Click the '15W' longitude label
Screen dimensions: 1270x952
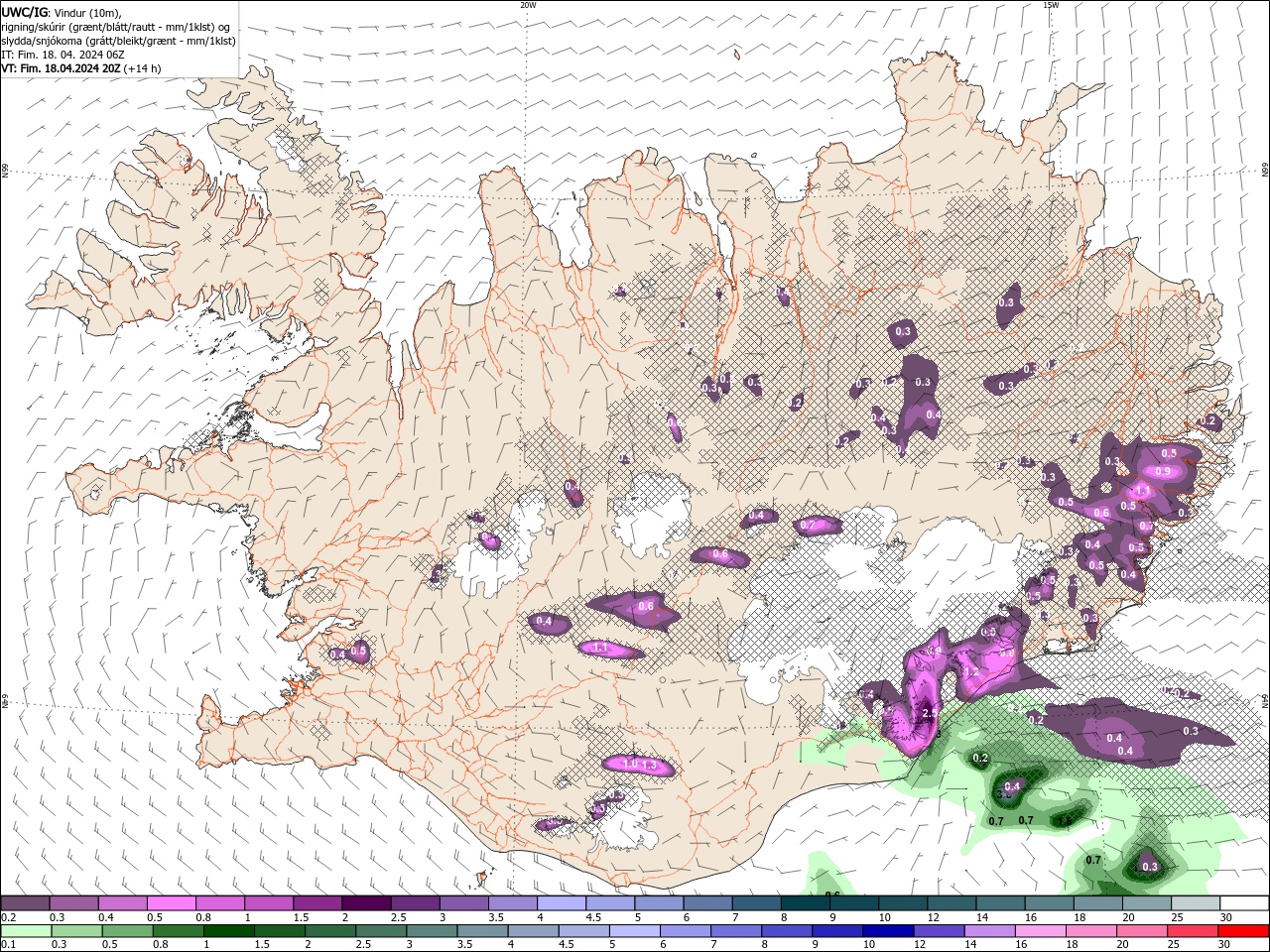point(1051,5)
